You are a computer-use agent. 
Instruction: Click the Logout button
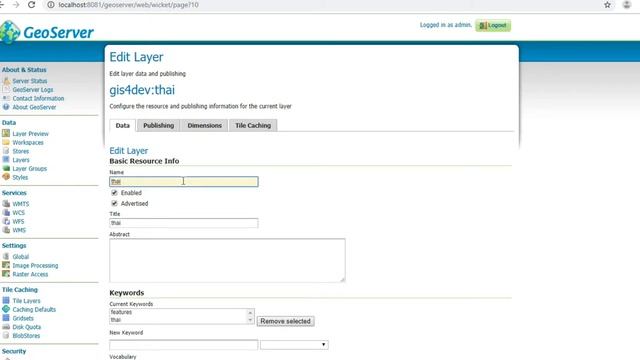coord(493,25)
